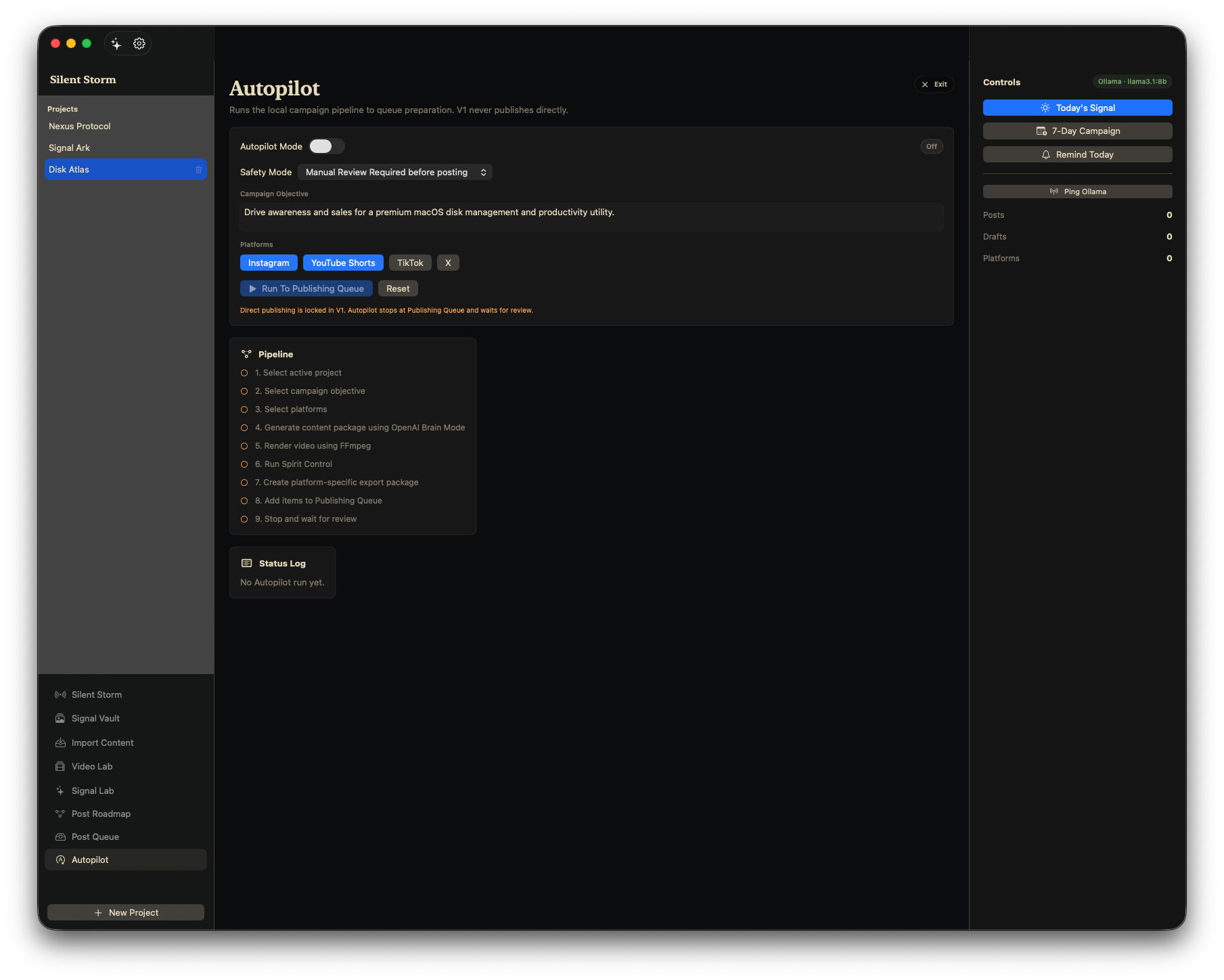Click the bell icon on Remind Today

pos(1046,155)
